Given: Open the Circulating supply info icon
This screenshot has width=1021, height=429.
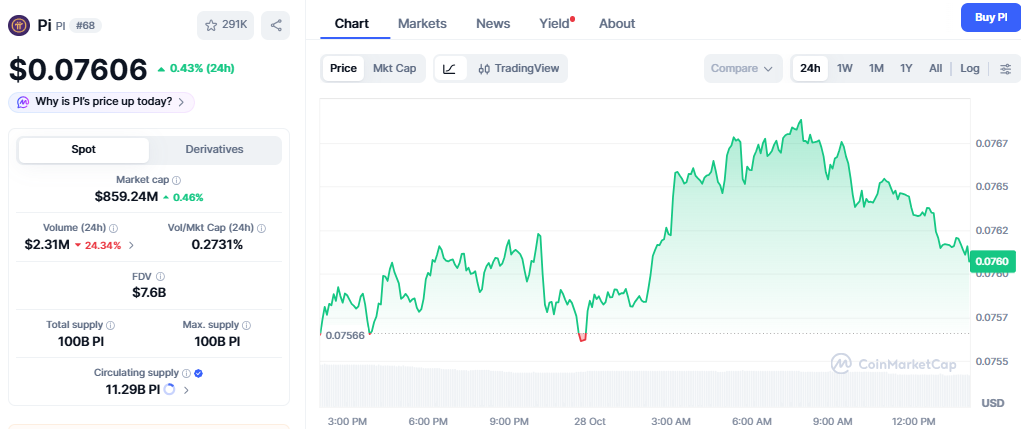Looking at the screenshot, I should click(x=186, y=374).
